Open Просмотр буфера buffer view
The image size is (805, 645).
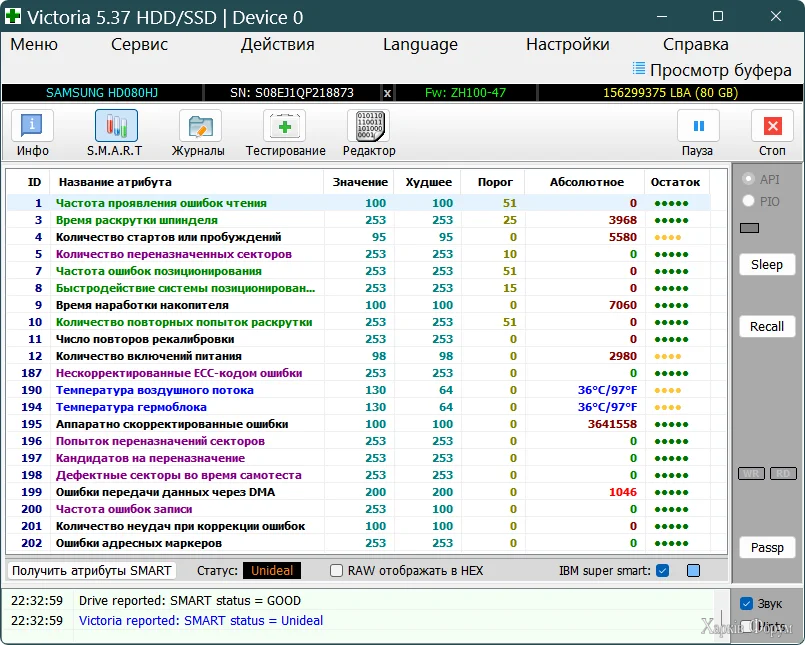click(x=712, y=70)
